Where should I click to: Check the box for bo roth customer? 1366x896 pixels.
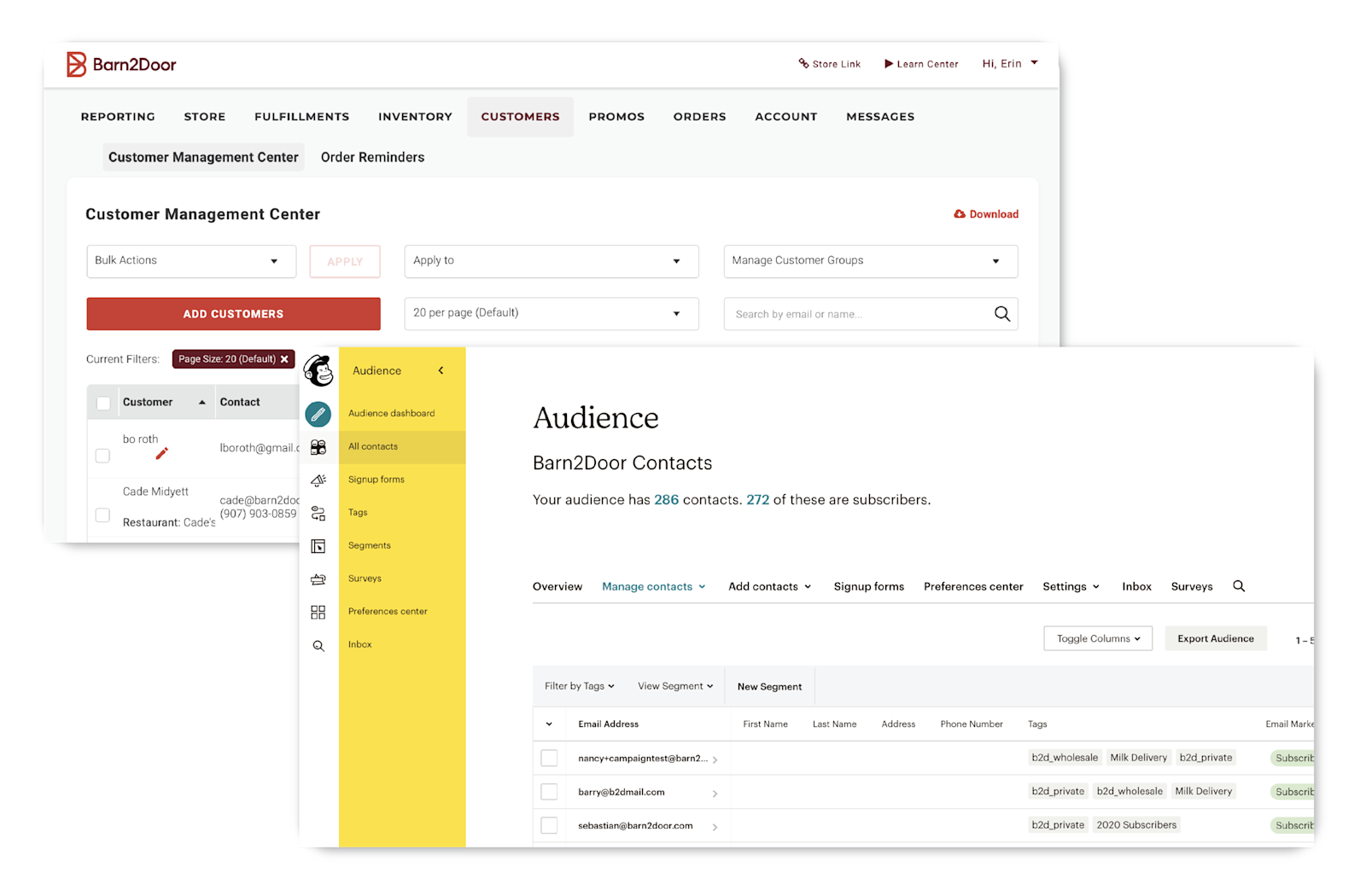click(102, 456)
